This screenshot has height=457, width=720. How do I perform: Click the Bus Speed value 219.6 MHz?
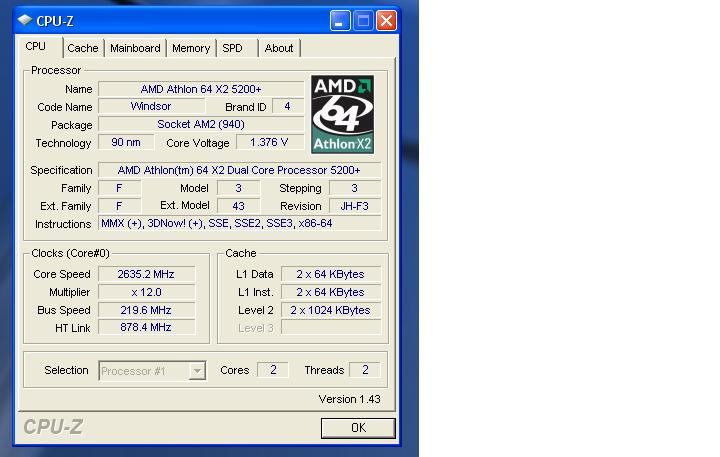[146, 310]
